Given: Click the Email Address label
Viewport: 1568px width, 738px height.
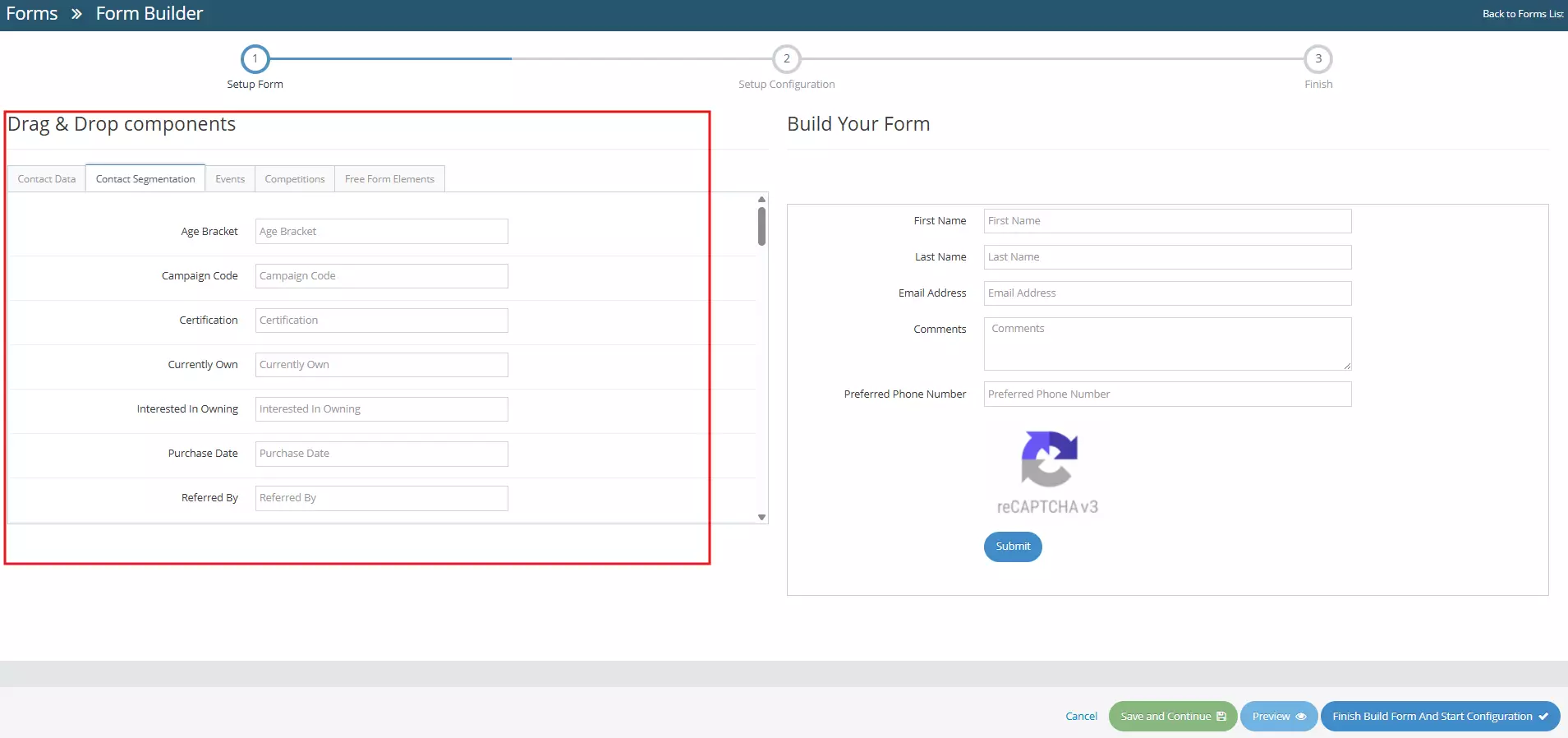Looking at the screenshot, I should (932, 293).
